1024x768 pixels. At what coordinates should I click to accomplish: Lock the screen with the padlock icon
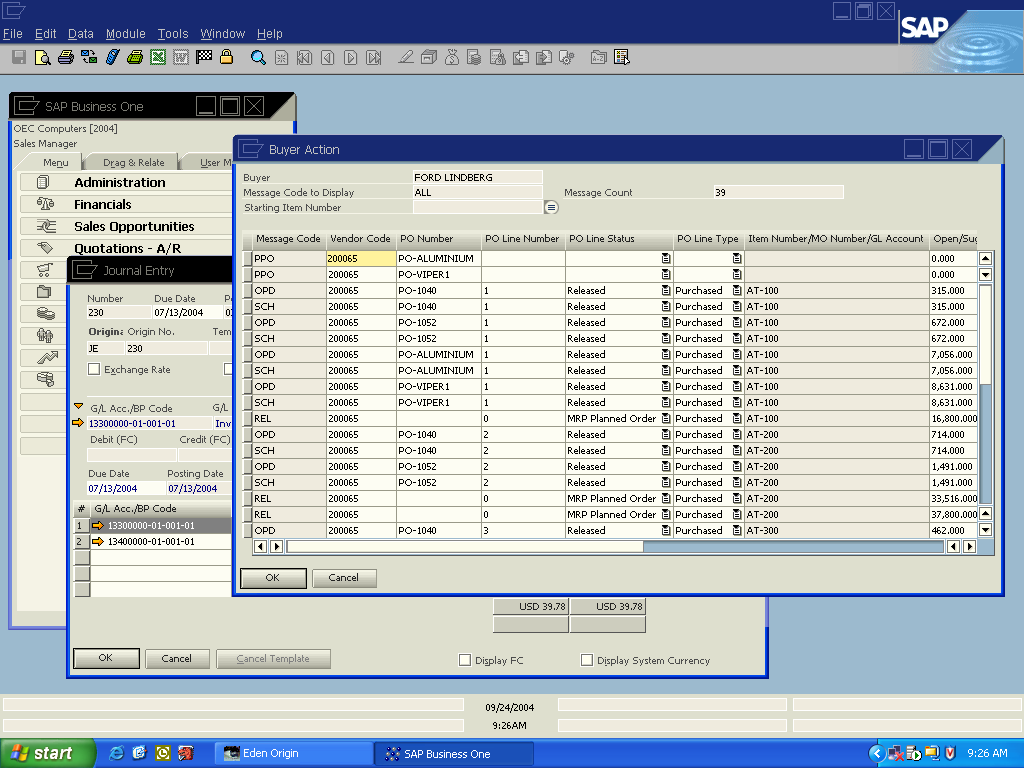tap(227, 57)
